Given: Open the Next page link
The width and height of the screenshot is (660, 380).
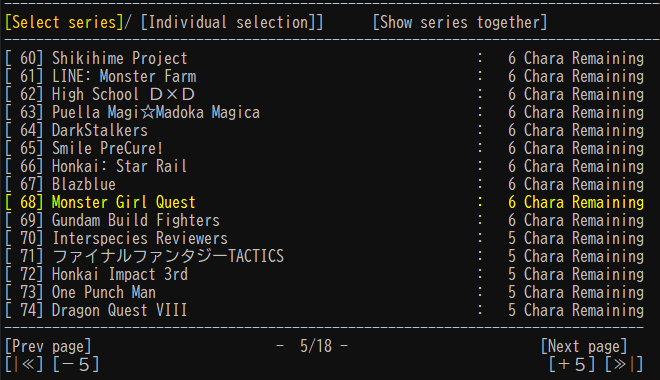Looking at the screenshot, I should pos(584,346).
